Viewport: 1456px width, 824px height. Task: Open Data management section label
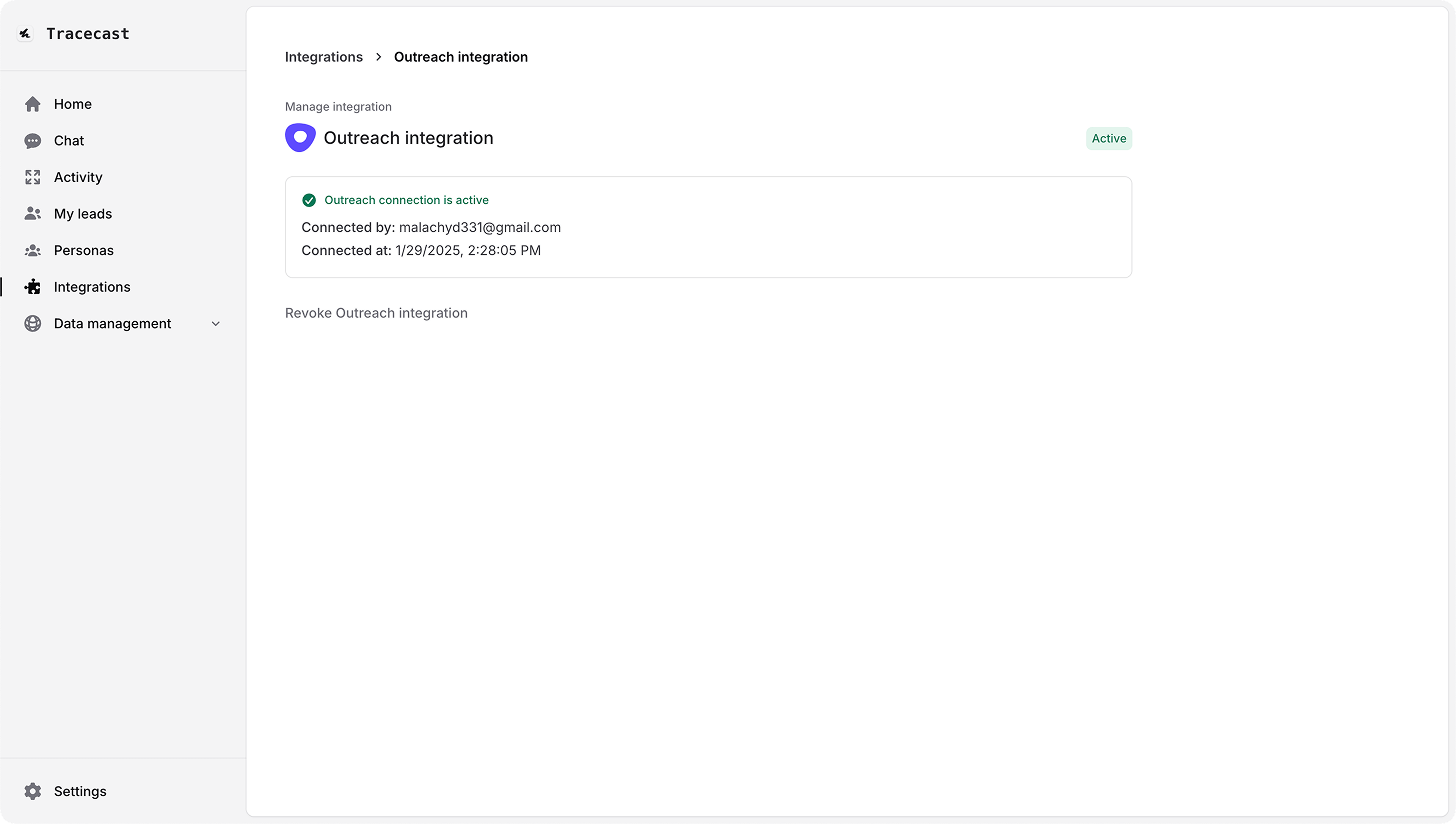112,324
